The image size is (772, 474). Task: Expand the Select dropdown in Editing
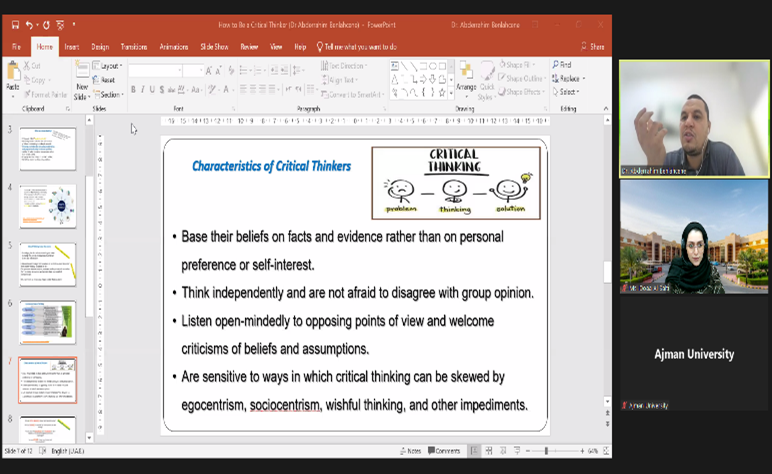click(570, 92)
